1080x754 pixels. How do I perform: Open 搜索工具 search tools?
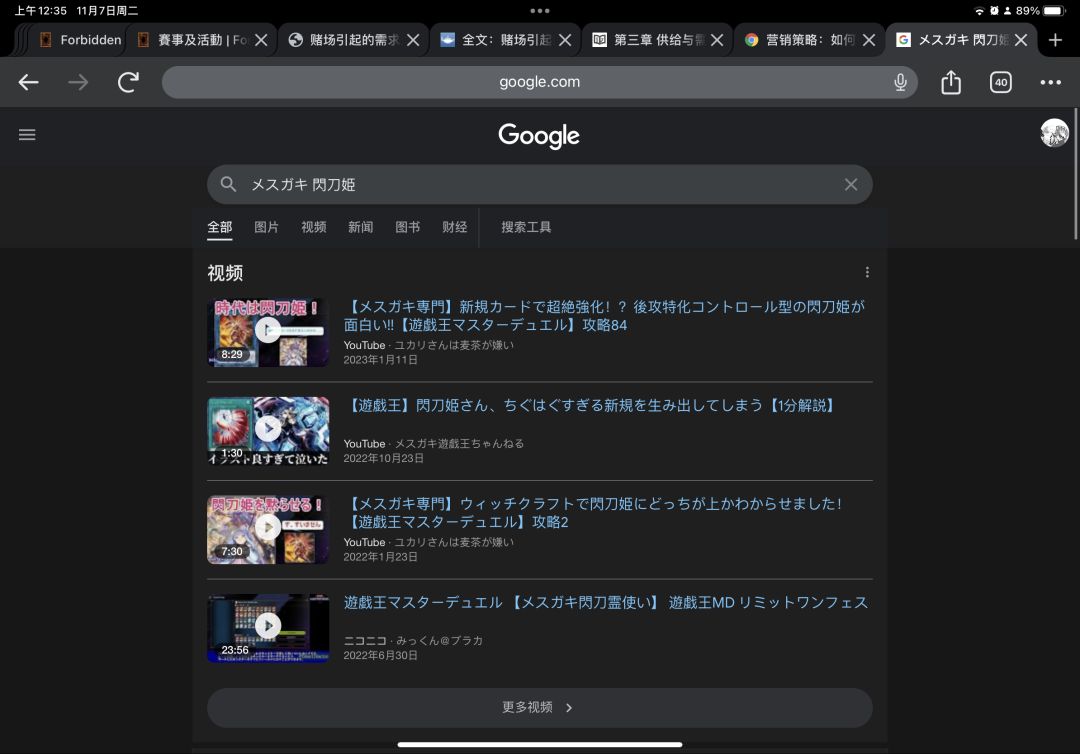[x=526, y=227]
